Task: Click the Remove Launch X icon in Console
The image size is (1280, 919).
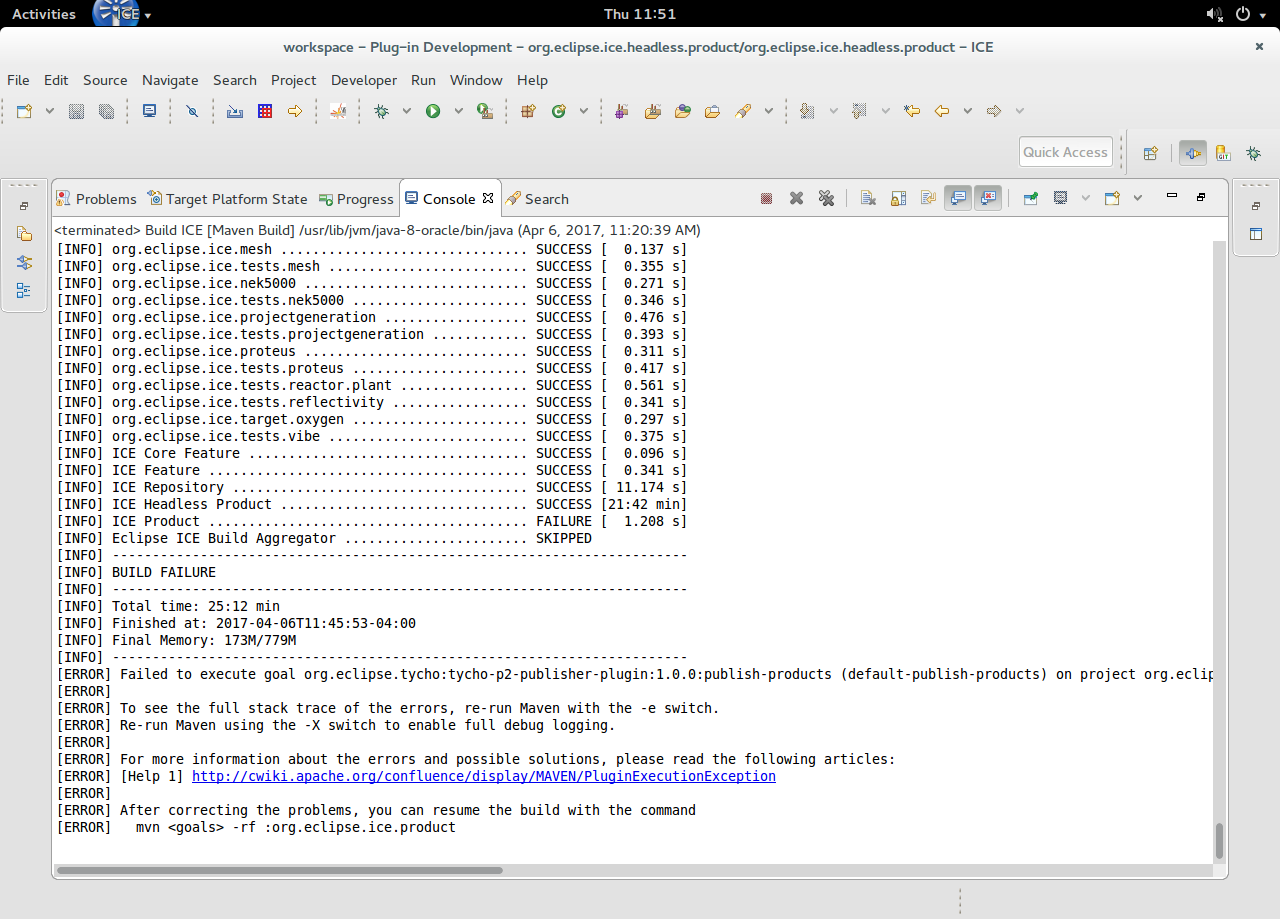Action: 796,198
